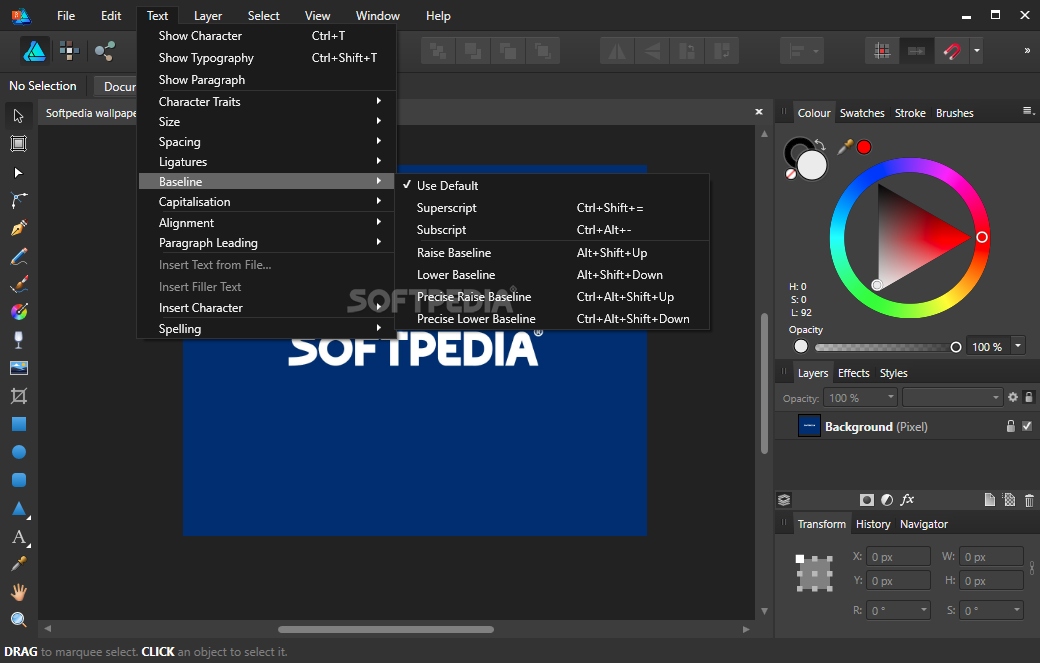Select the Colour Picker tool in toolbar
Screen dimensions: 1040x663
19,564
